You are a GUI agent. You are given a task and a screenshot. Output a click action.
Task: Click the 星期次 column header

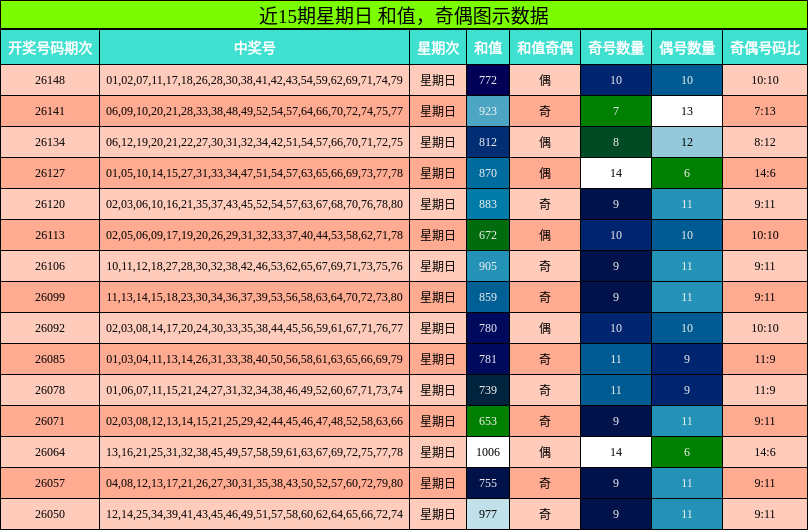[x=438, y=47]
